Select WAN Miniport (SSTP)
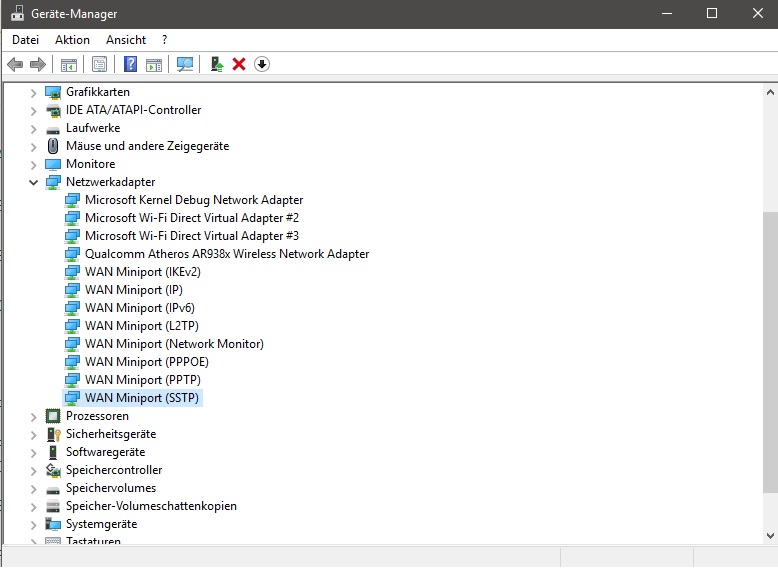Screen dimensions: 778x569 pos(142,398)
